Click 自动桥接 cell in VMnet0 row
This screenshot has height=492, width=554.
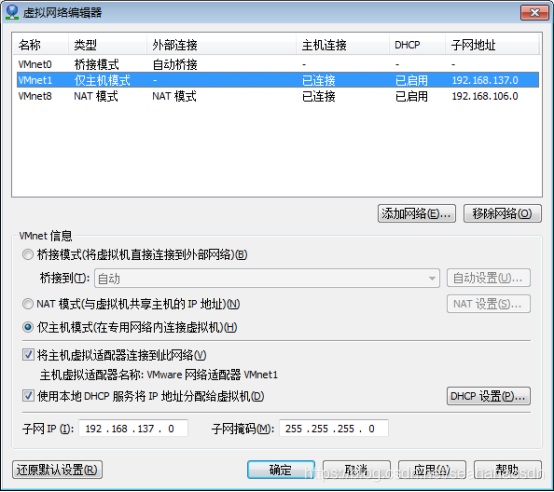tap(175, 65)
